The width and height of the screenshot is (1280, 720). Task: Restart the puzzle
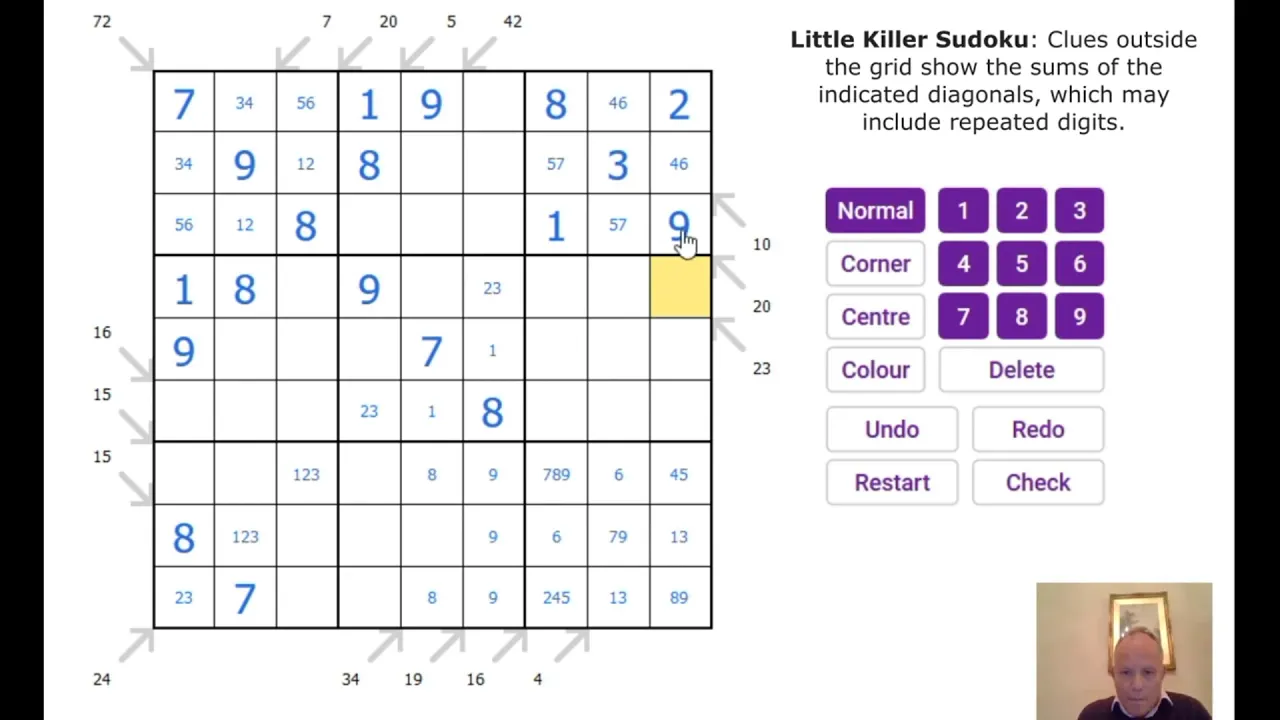coord(892,483)
